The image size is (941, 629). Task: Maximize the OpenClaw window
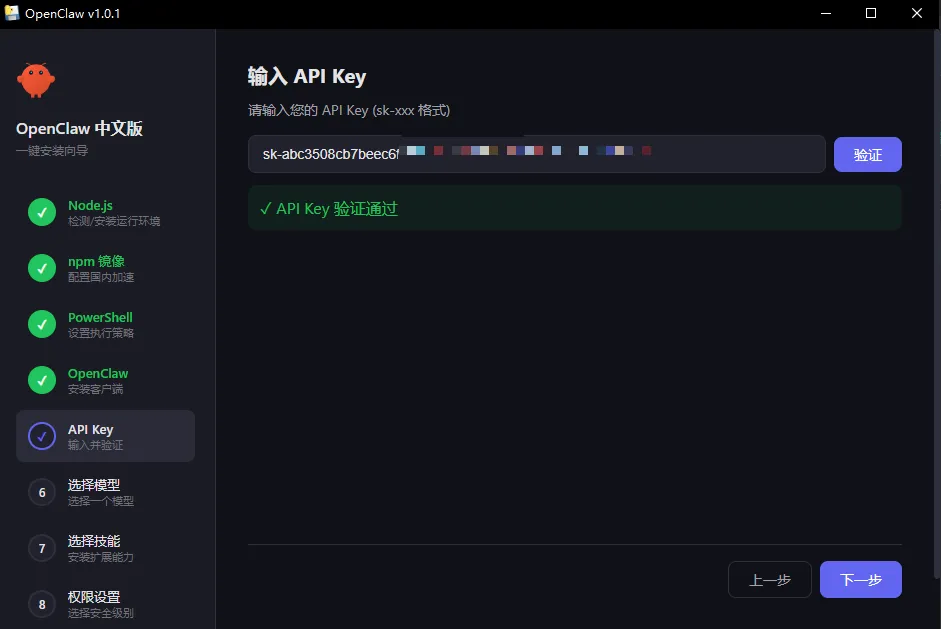[x=871, y=13]
